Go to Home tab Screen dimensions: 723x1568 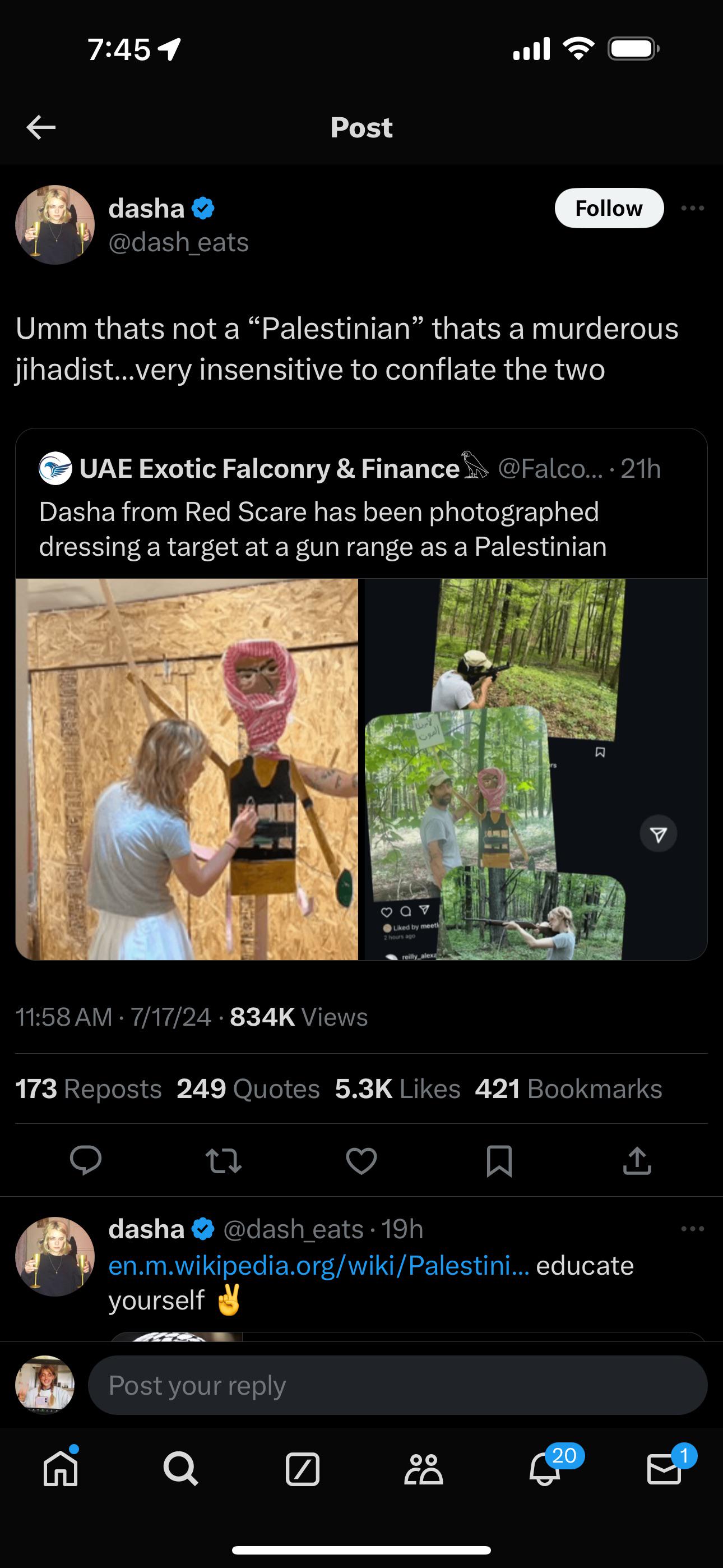61,1469
